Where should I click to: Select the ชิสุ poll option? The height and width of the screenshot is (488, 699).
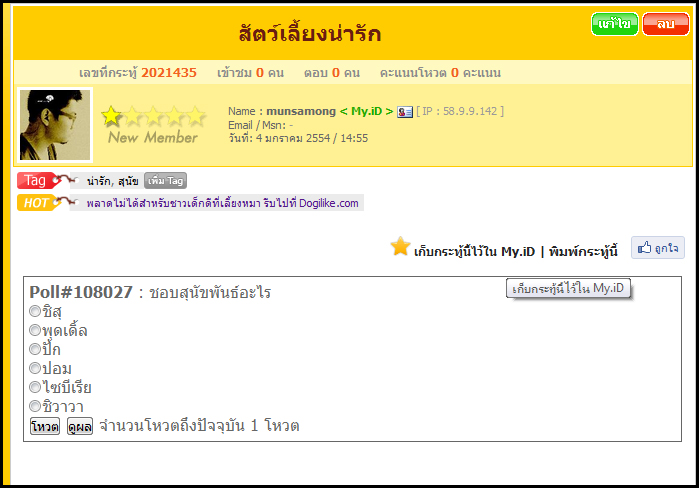pyautogui.click(x=35, y=311)
